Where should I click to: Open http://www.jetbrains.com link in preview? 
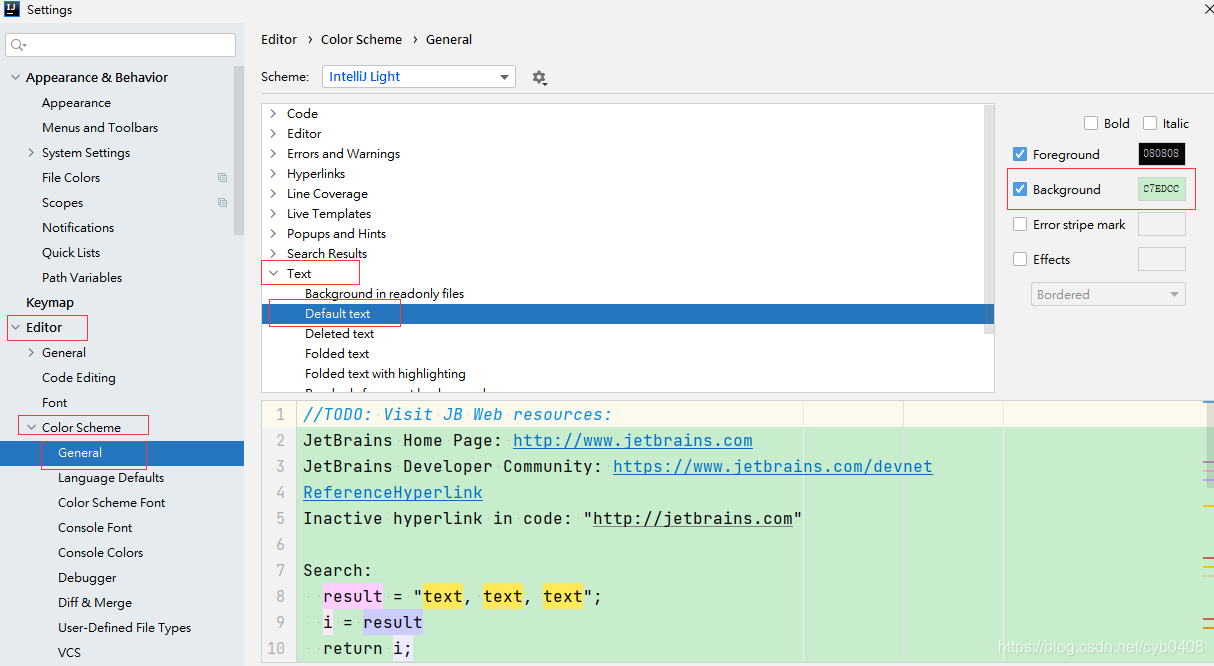[x=633, y=440]
